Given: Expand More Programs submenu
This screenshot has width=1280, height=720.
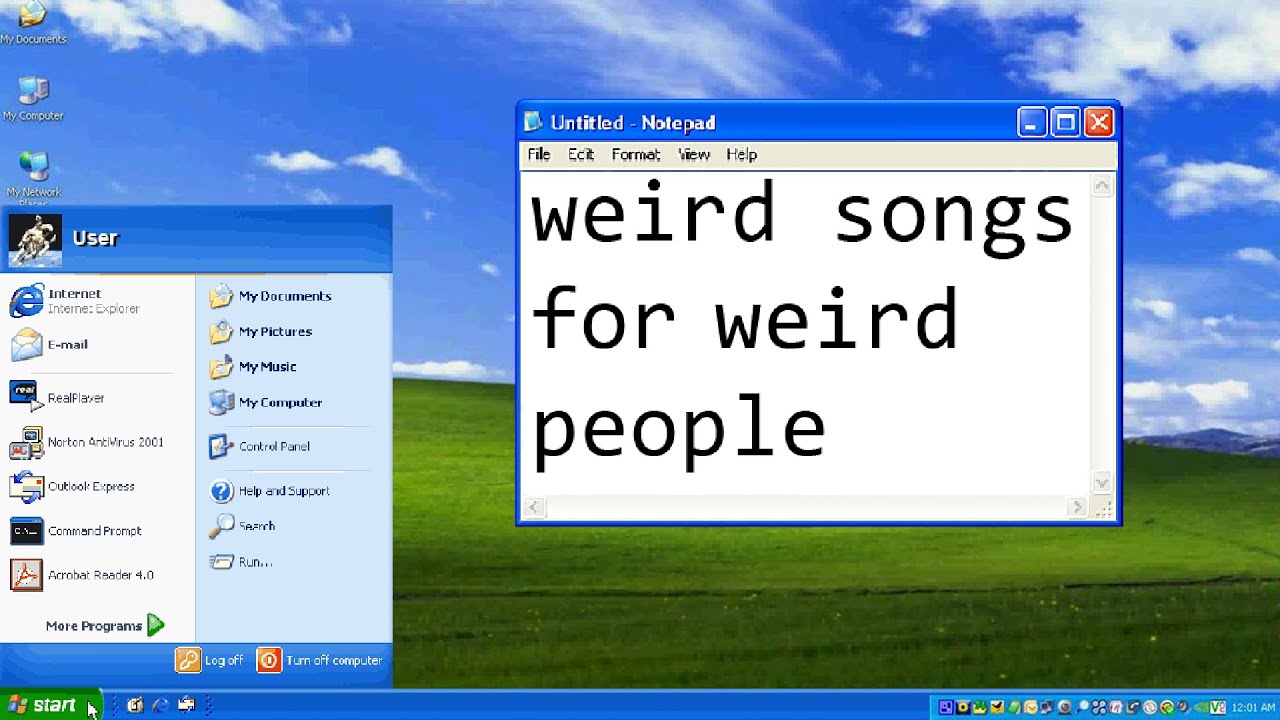Looking at the screenshot, I should pyautogui.click(x=104, y=626).
